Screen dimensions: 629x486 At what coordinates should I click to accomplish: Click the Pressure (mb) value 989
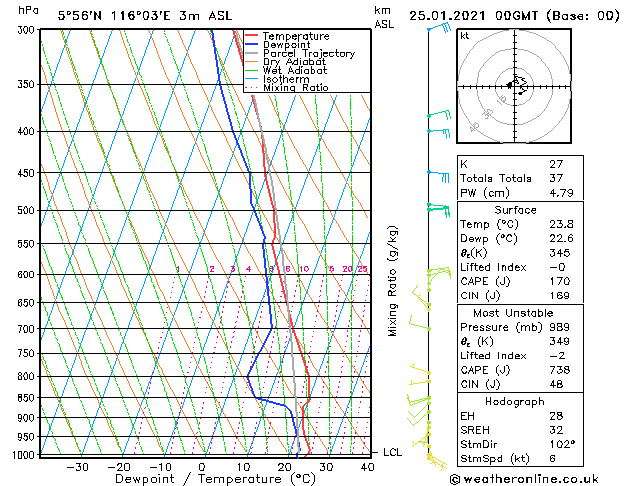point(560,327)
